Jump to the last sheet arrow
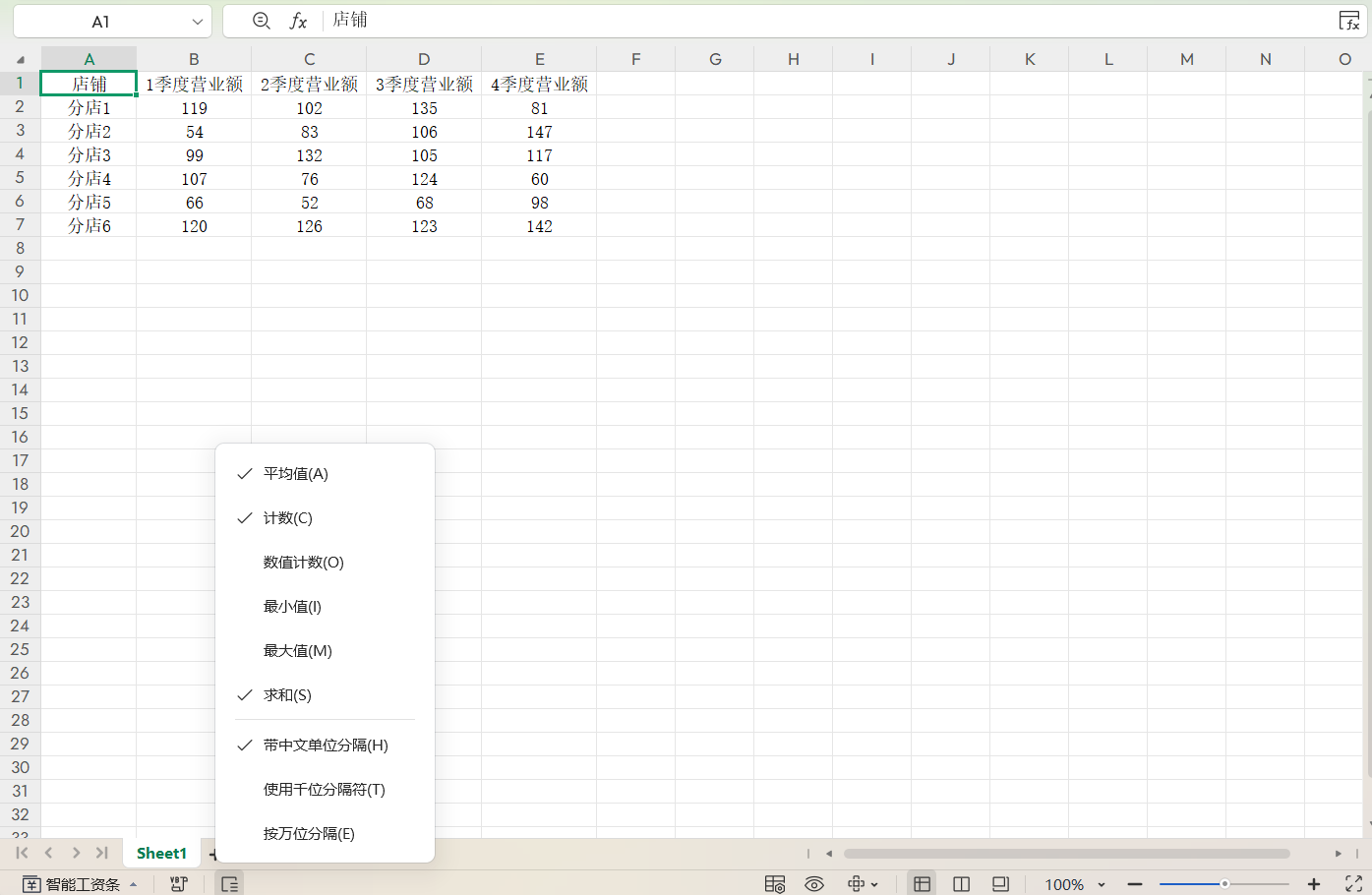 [101, 853]
